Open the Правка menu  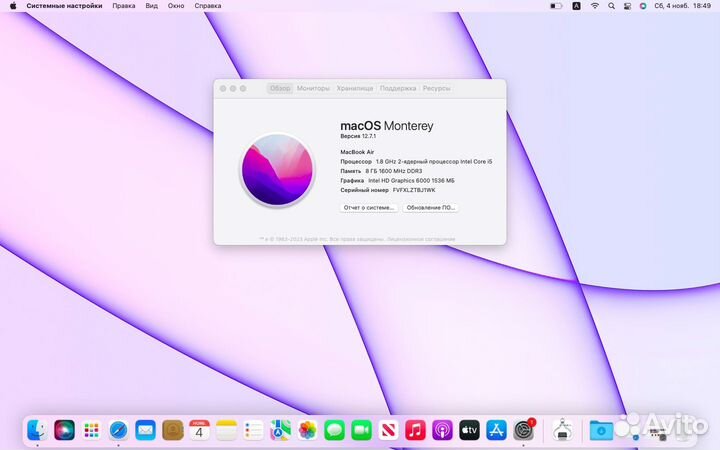coord(124,6)
